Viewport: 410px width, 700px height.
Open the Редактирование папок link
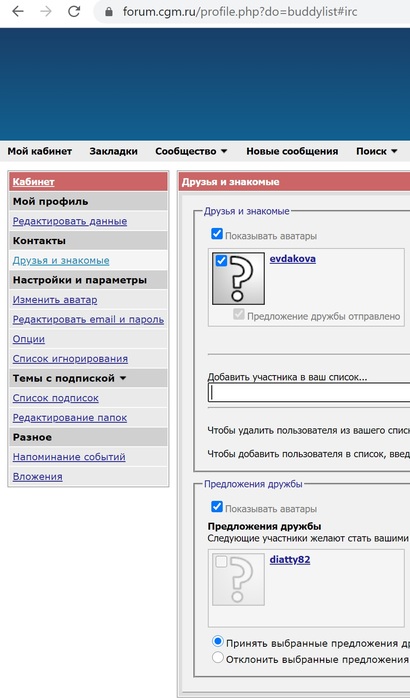(x=70, y=417)
